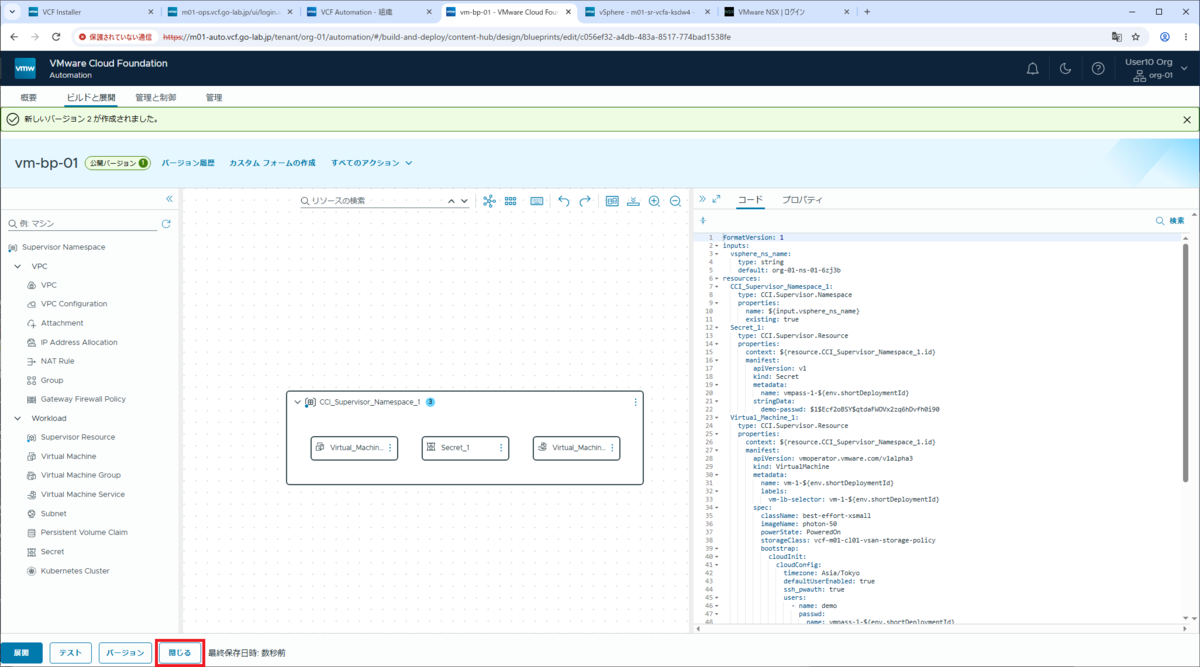The image size is (1200, 667).
Task: Open バージョン履歴 link
Action: point(188,163)
